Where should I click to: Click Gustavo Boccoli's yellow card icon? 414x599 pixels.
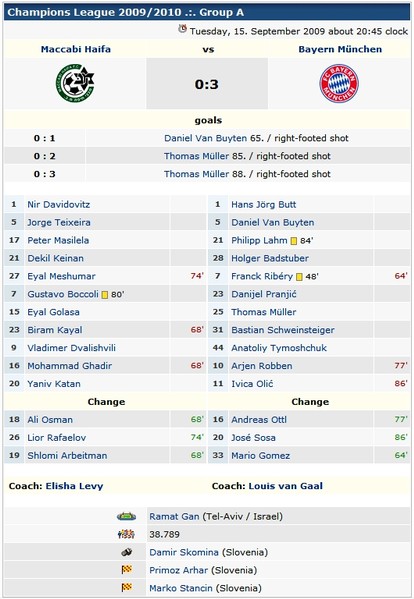(x=105, y=295)
